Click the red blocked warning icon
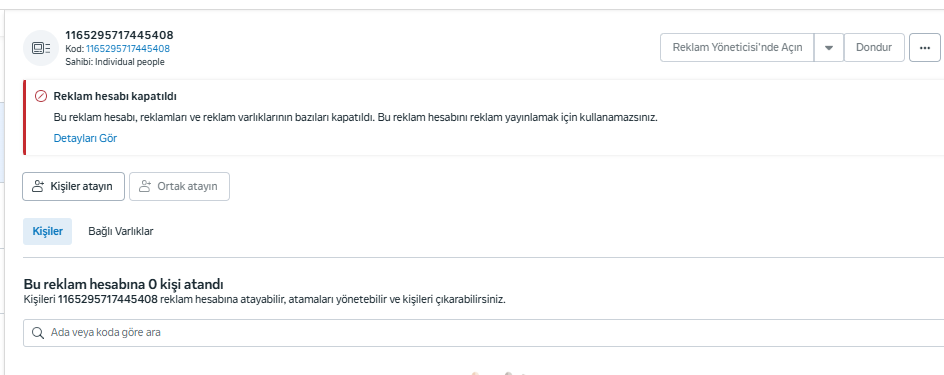944x375 pixels. tap(41, 96)
